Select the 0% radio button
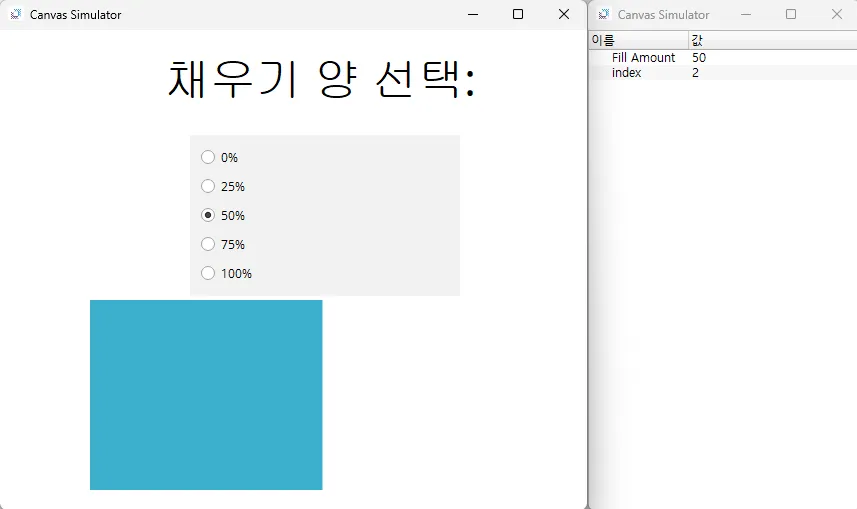 pos(208,157)
